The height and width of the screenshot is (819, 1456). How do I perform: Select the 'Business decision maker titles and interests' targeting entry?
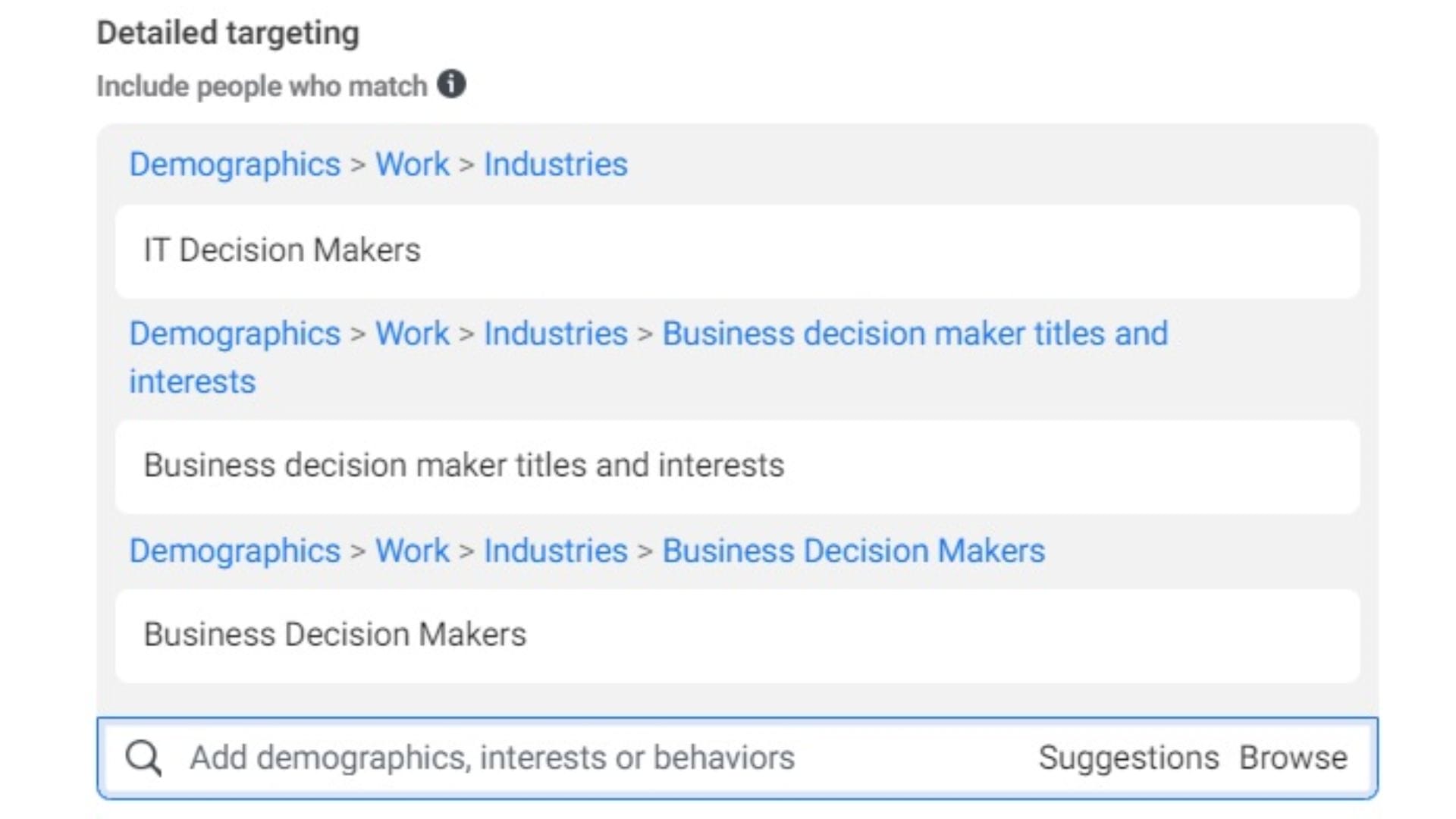464,466
